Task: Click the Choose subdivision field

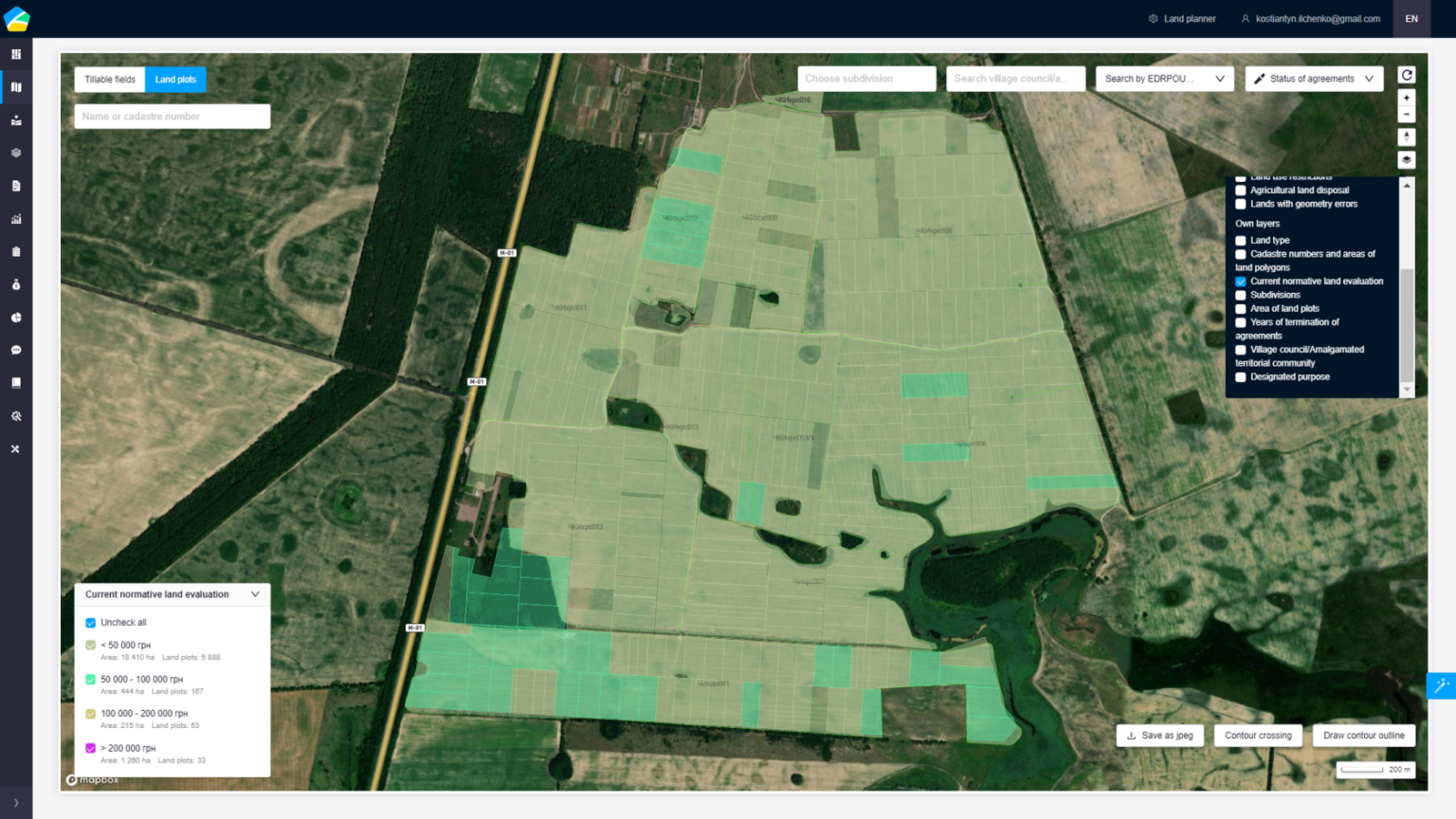Action: (866, 79)
